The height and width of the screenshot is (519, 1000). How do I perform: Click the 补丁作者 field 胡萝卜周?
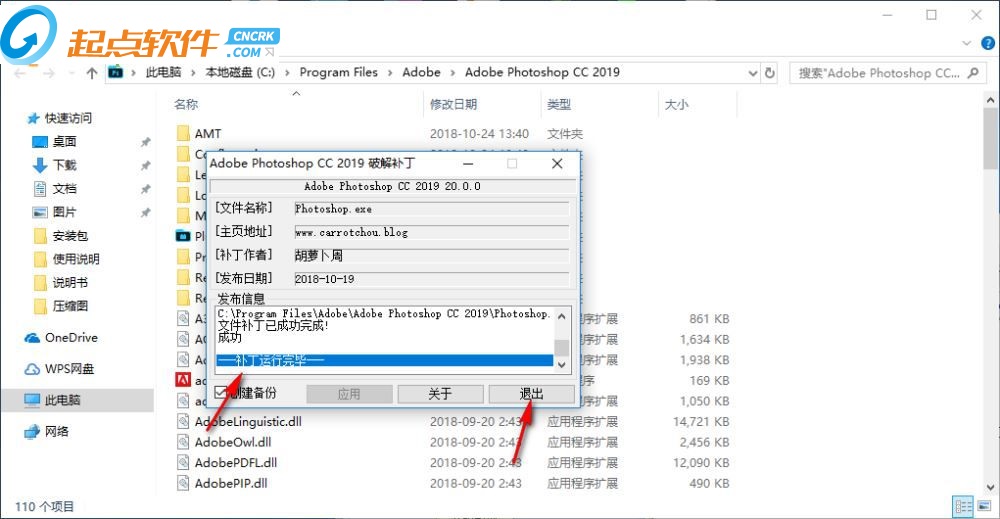(x=431, y=256)
